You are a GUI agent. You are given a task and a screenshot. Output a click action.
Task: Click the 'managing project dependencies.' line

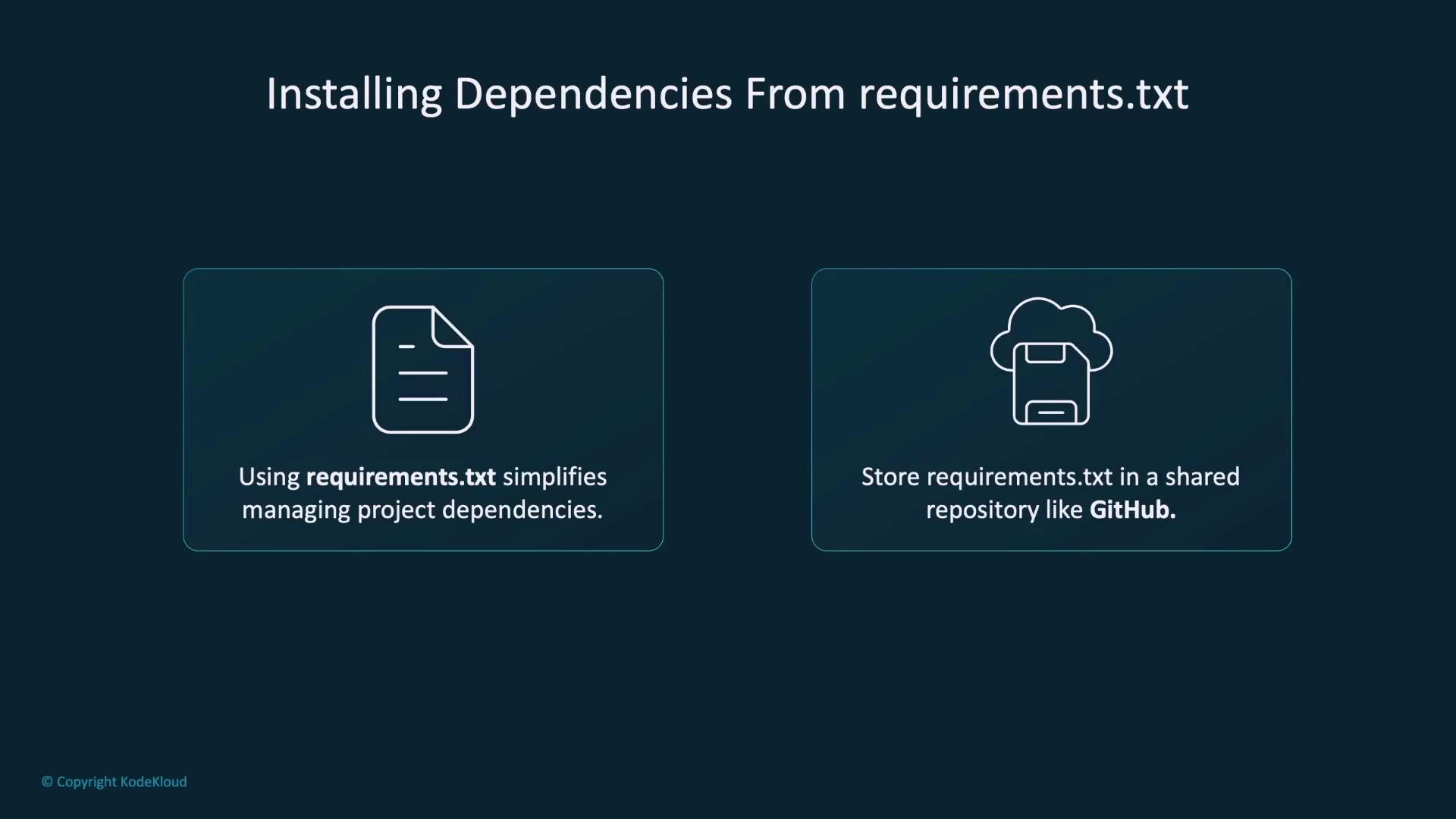(422, 510)
